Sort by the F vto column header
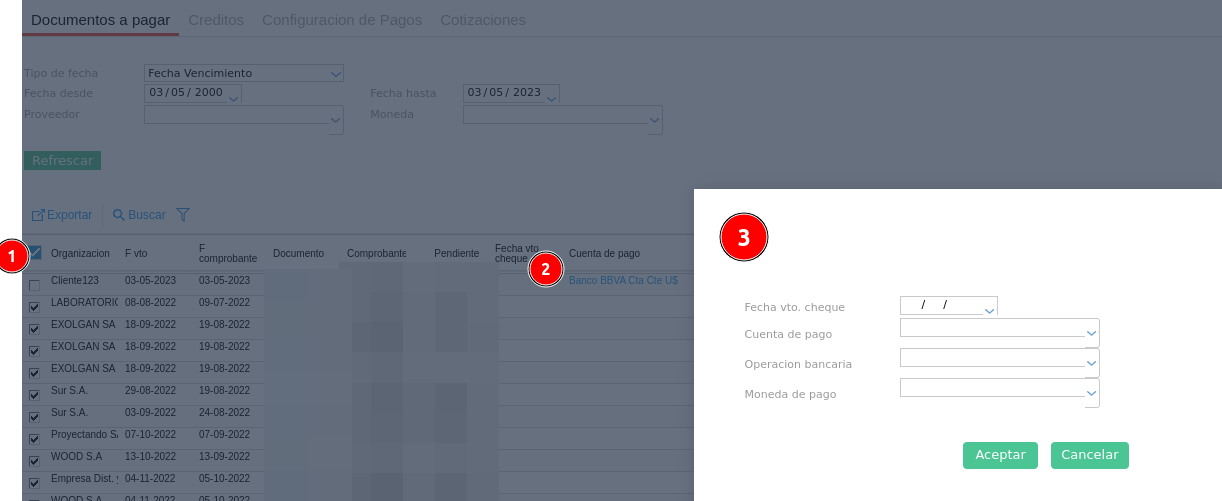The image size is (1222, 501). [x=136, y=254]
